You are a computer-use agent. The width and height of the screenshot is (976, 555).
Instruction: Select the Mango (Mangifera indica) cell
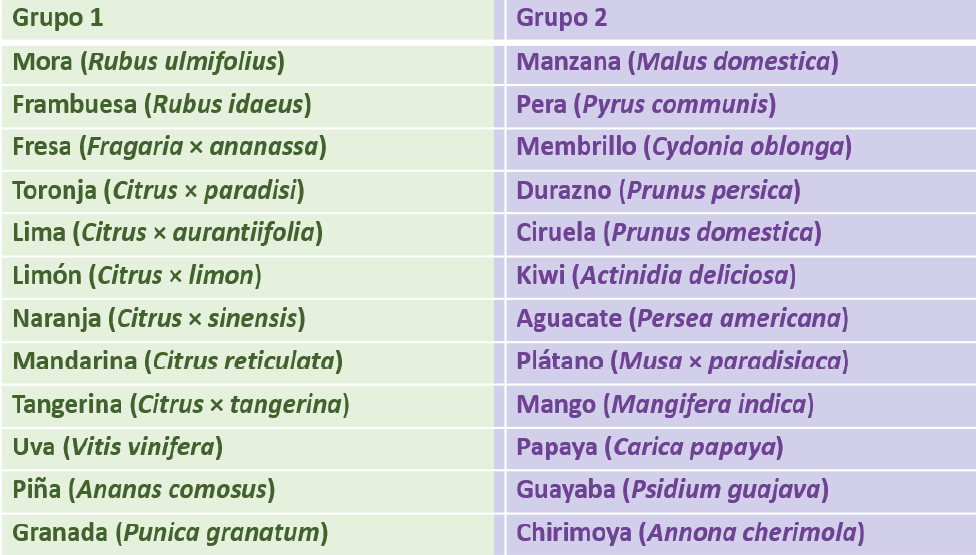click(x=741, y=406)
